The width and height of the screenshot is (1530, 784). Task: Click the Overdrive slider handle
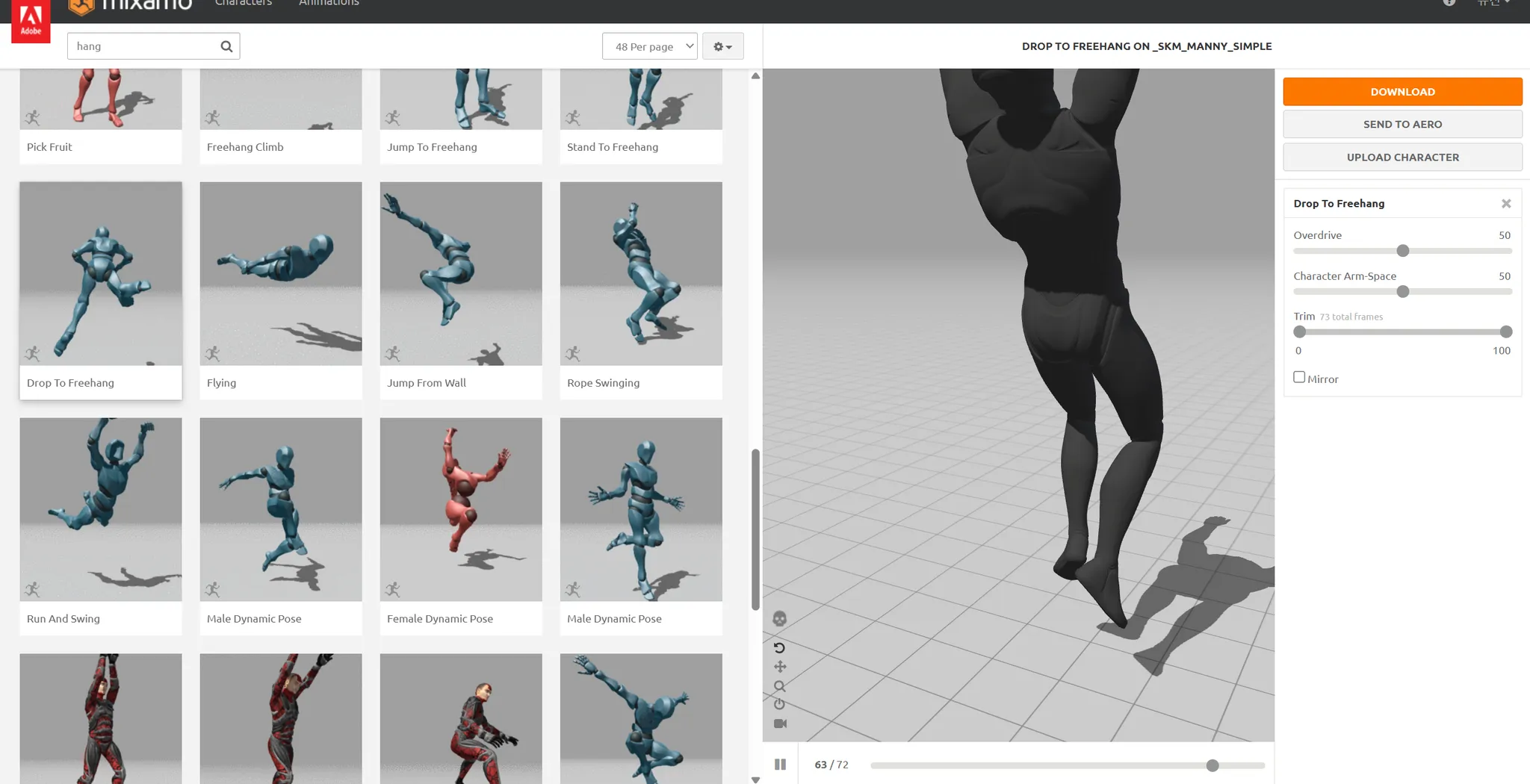[x=1403, y=251]
